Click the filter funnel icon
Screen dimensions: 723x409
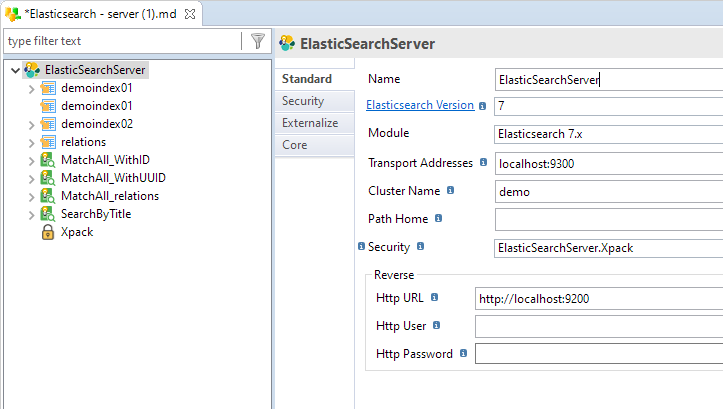point(258,41)
